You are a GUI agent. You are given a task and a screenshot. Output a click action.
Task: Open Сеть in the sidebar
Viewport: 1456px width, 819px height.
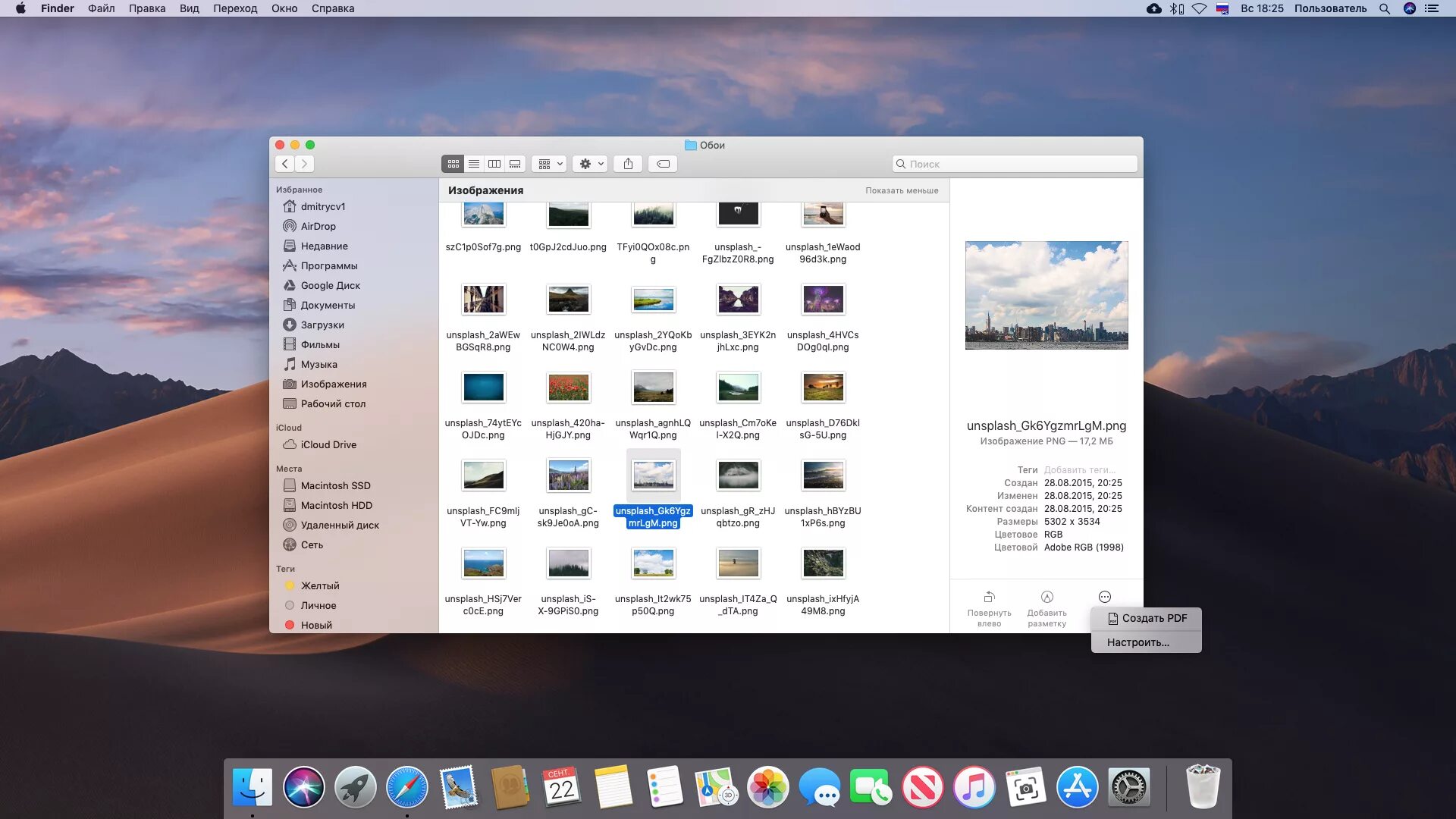(x=312, y=544)
